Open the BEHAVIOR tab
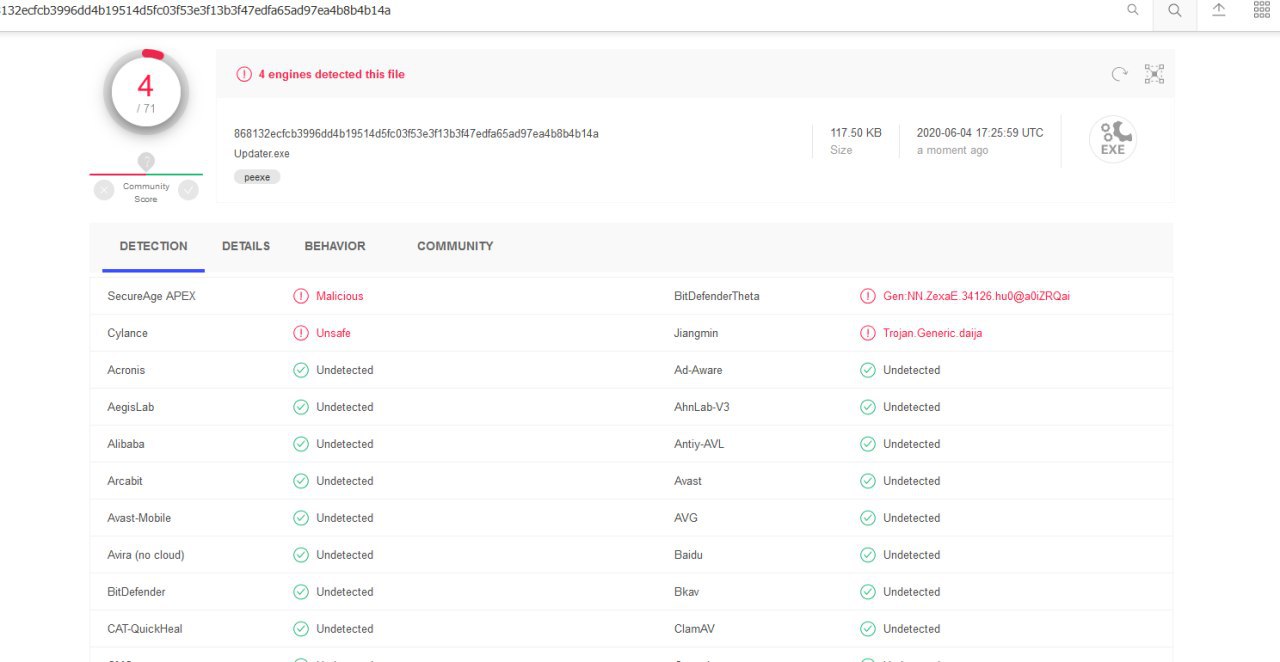Screen dimensions: 1280x662 tap(335, 246)
